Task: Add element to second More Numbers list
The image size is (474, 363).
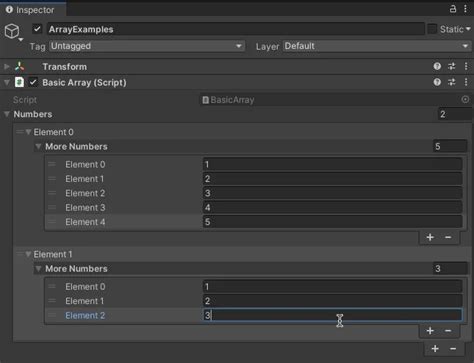Action: [x=430, y=331]
